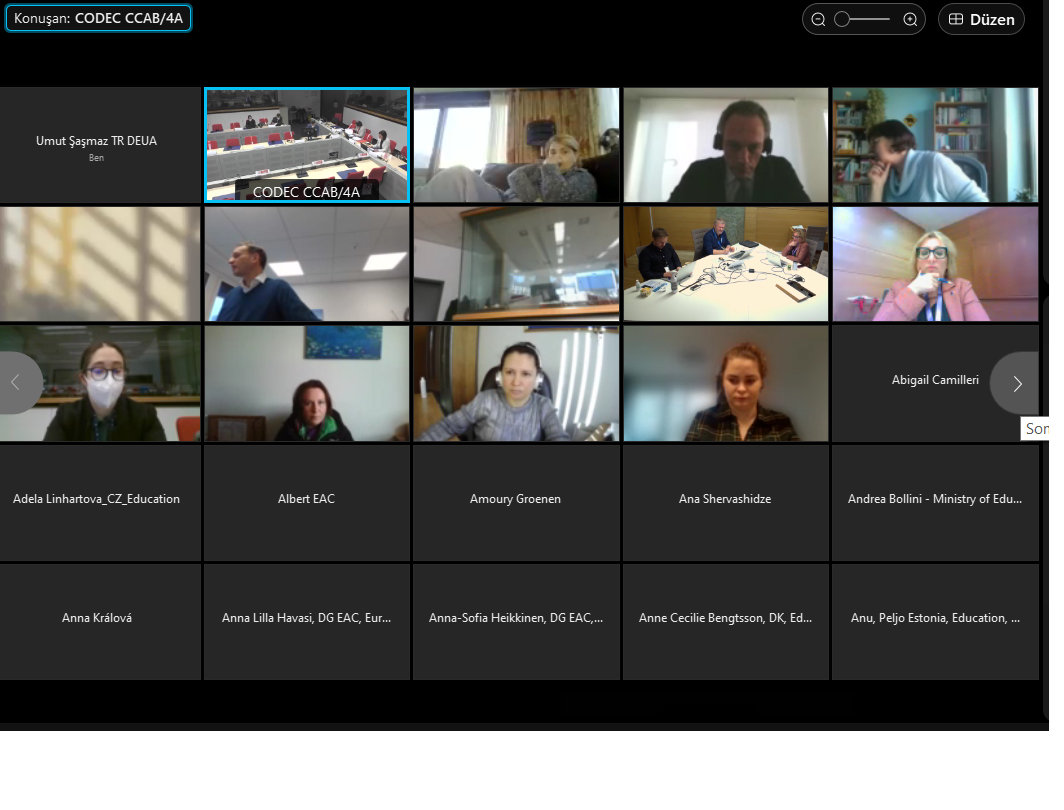Select the Anu, Peljo Estonia tile

point(934,621)
